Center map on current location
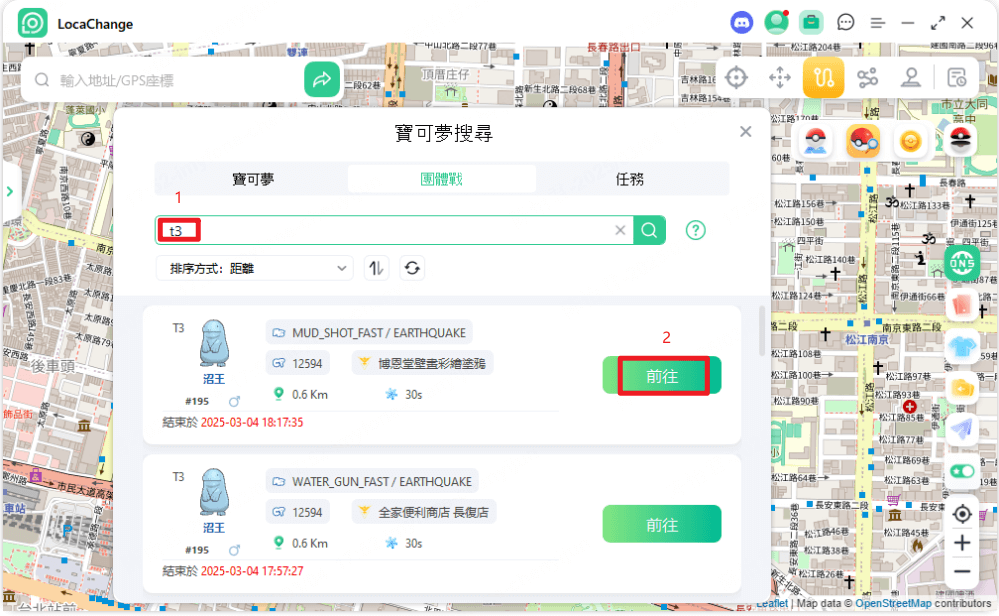 [x=962, y=513]
